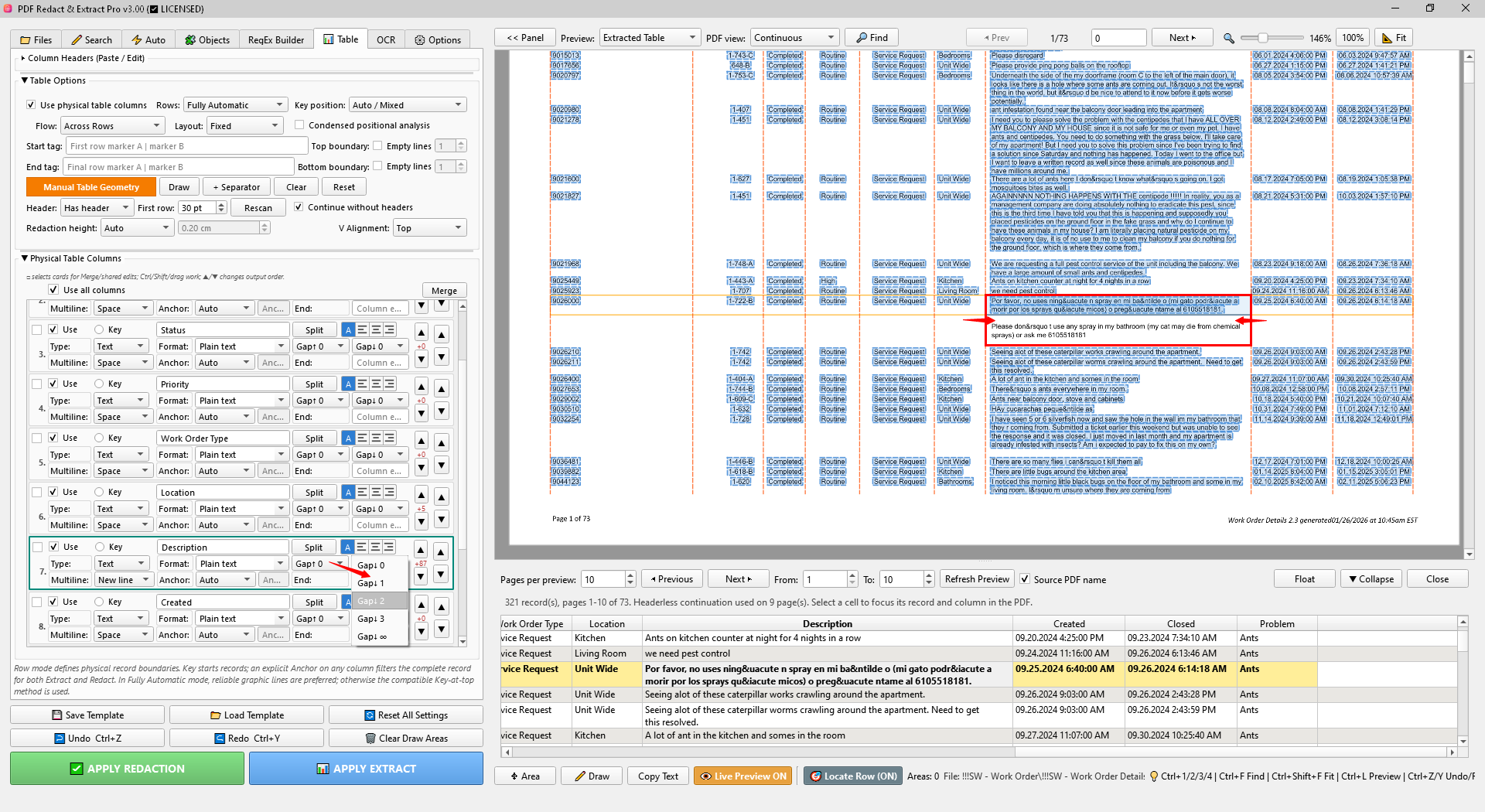The image size is (1485, 812).
Task: Toggle Live Preview ON
Action: click(743, 776)
